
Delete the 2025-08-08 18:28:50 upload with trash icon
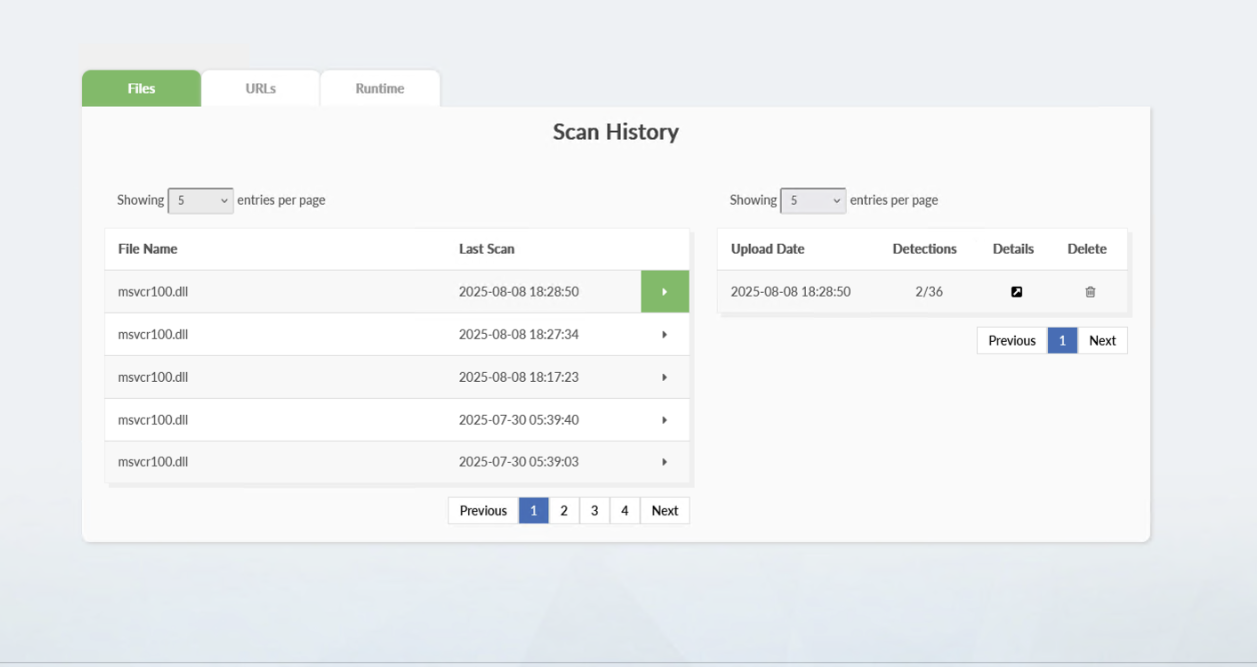pyautogui.click(x=1090, y=292)
